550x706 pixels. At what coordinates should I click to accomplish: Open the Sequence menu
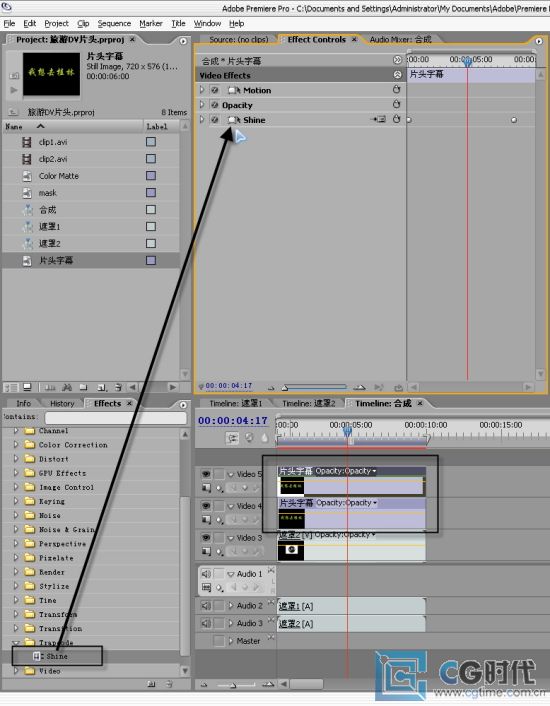pos(114,23)
